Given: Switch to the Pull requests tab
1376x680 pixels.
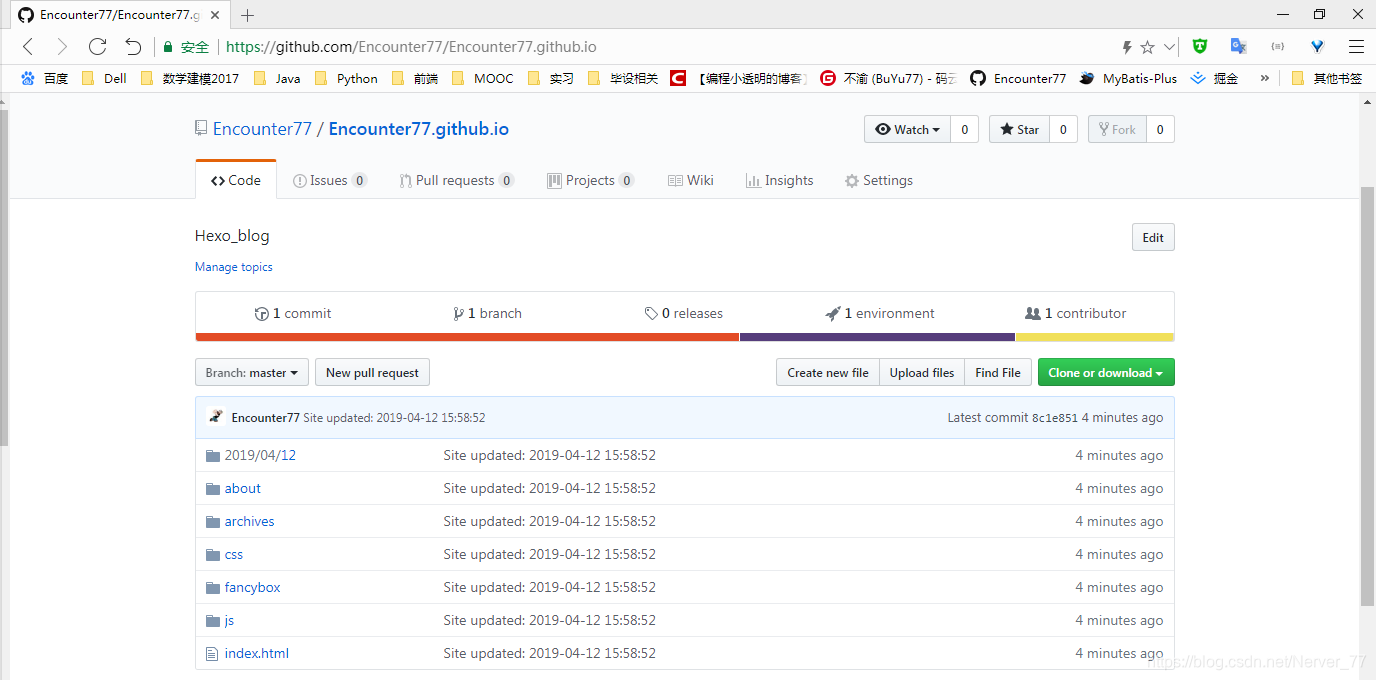Looking at the screenshot, I should (x=456, y=180).
